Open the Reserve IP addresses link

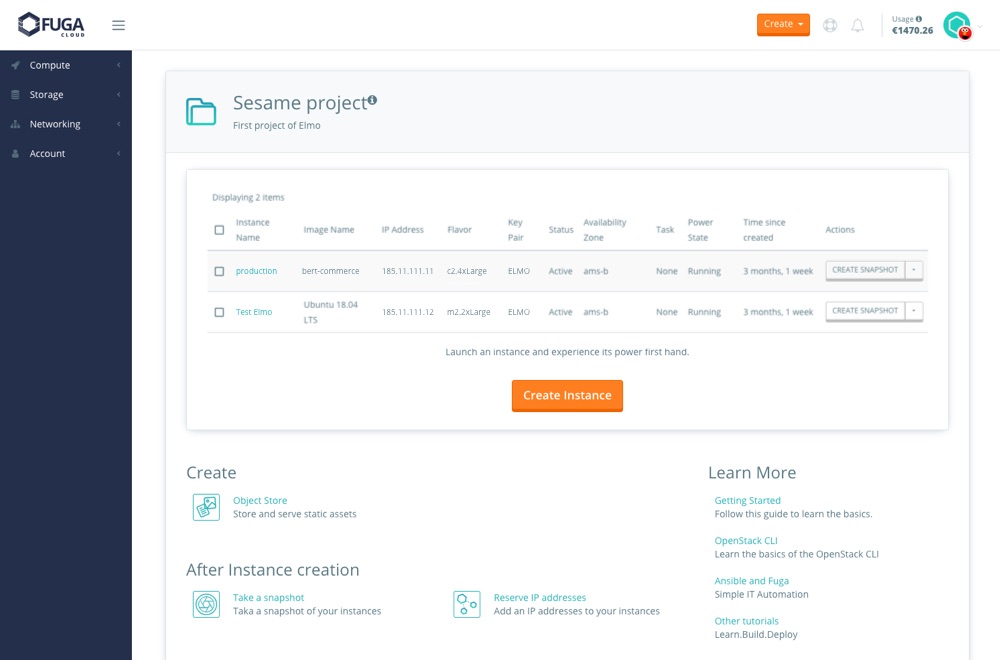click(x=540, y=598)
